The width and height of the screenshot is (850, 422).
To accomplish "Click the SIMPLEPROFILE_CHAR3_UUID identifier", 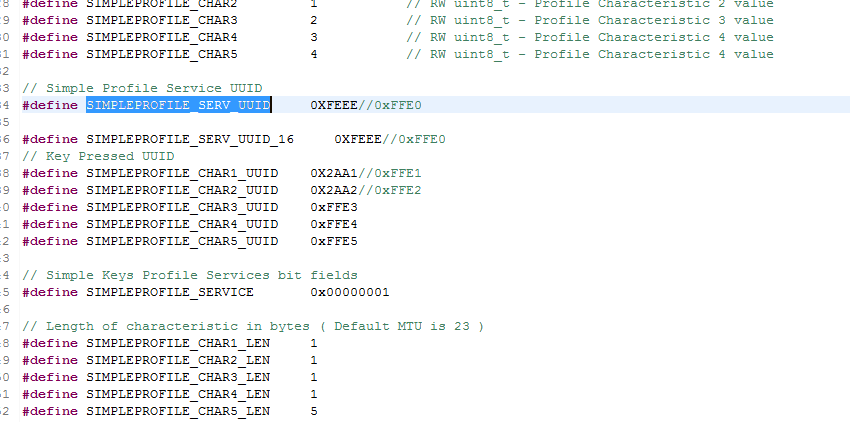I will click(x=182, y=207).
